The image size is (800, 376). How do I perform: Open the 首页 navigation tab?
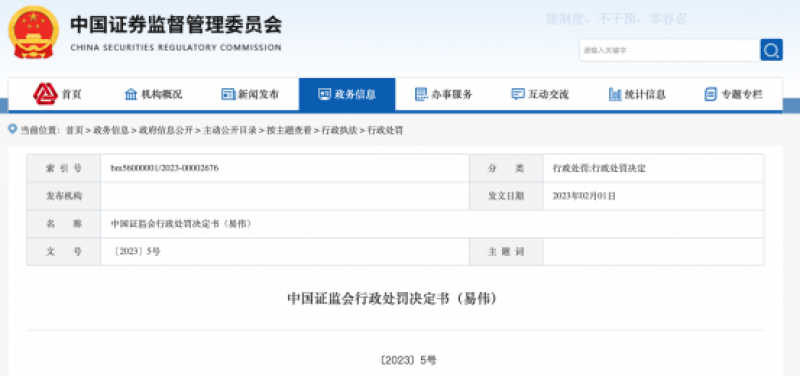coord(57,94)
